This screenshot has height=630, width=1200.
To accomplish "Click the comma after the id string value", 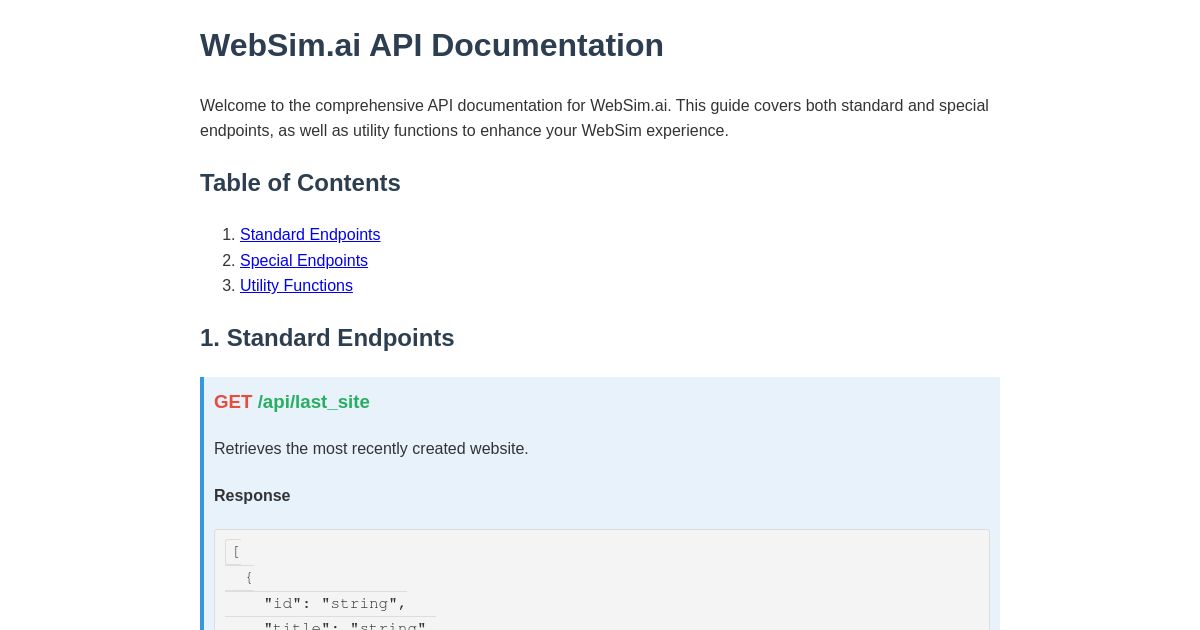I will (402, 603).
